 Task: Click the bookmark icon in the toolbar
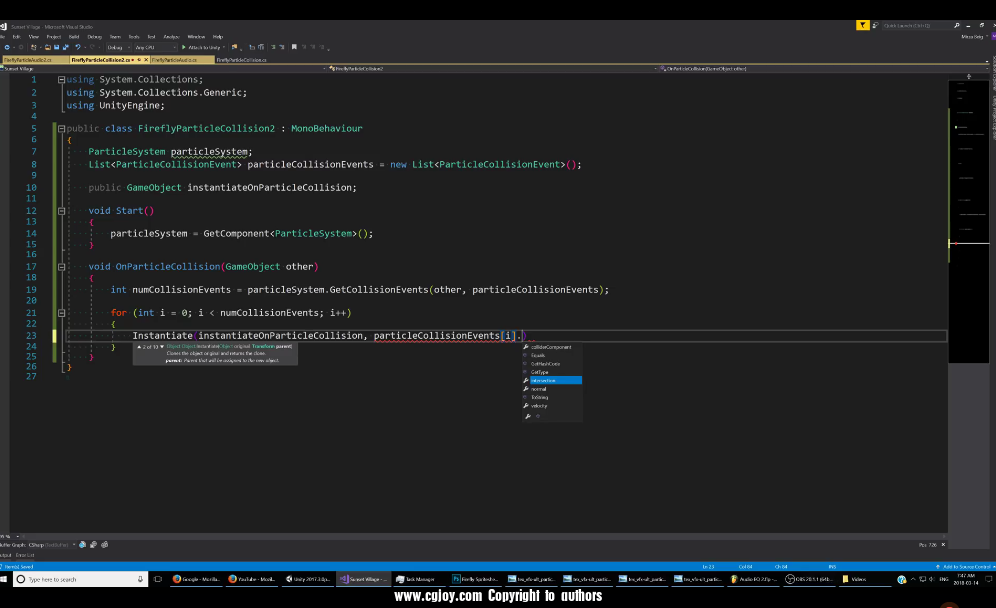click(294, 47)
